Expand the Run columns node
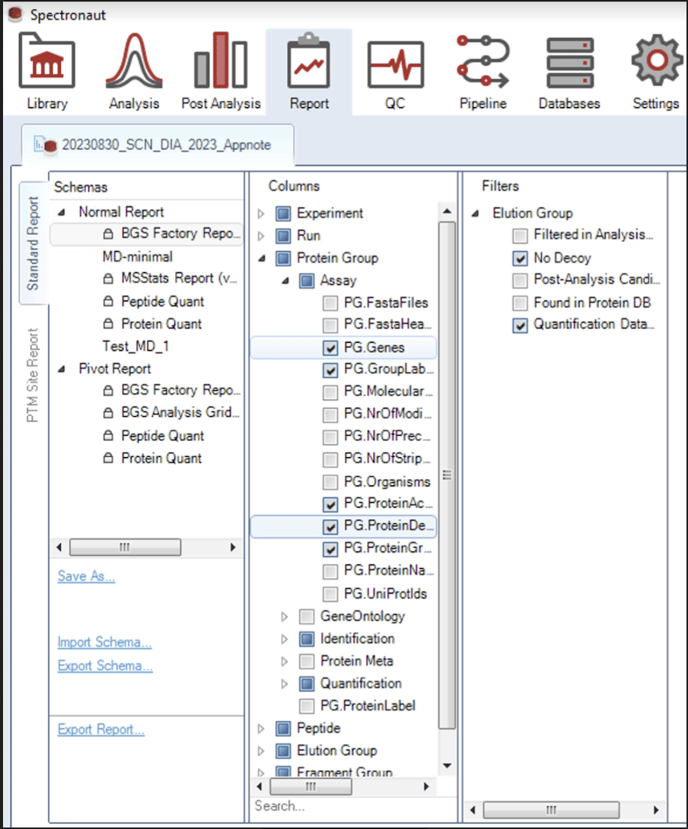Screen dimensions: 688x829 point(261,236)
